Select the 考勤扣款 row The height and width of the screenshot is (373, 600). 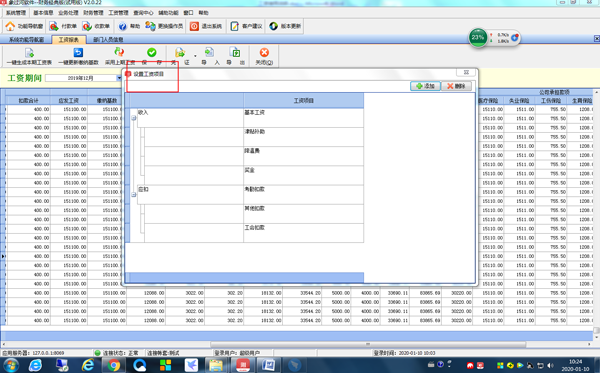[x=303, y=195]
